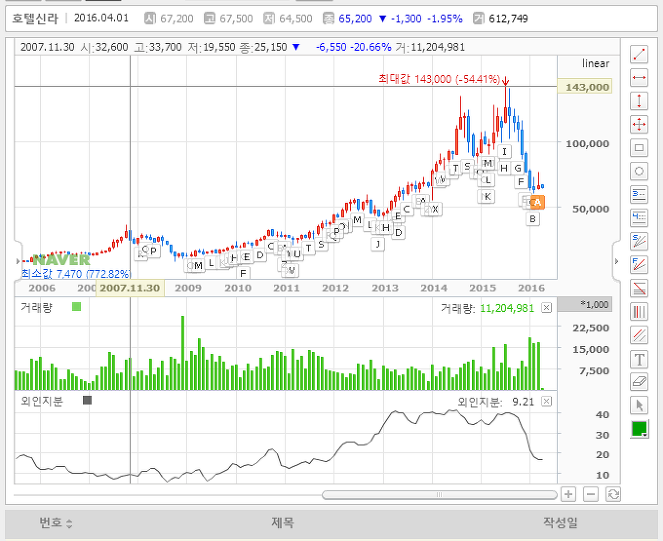The image size is (663, 541).
Task: Select the pointer cursor tool
Action: (x=639, y=405)
